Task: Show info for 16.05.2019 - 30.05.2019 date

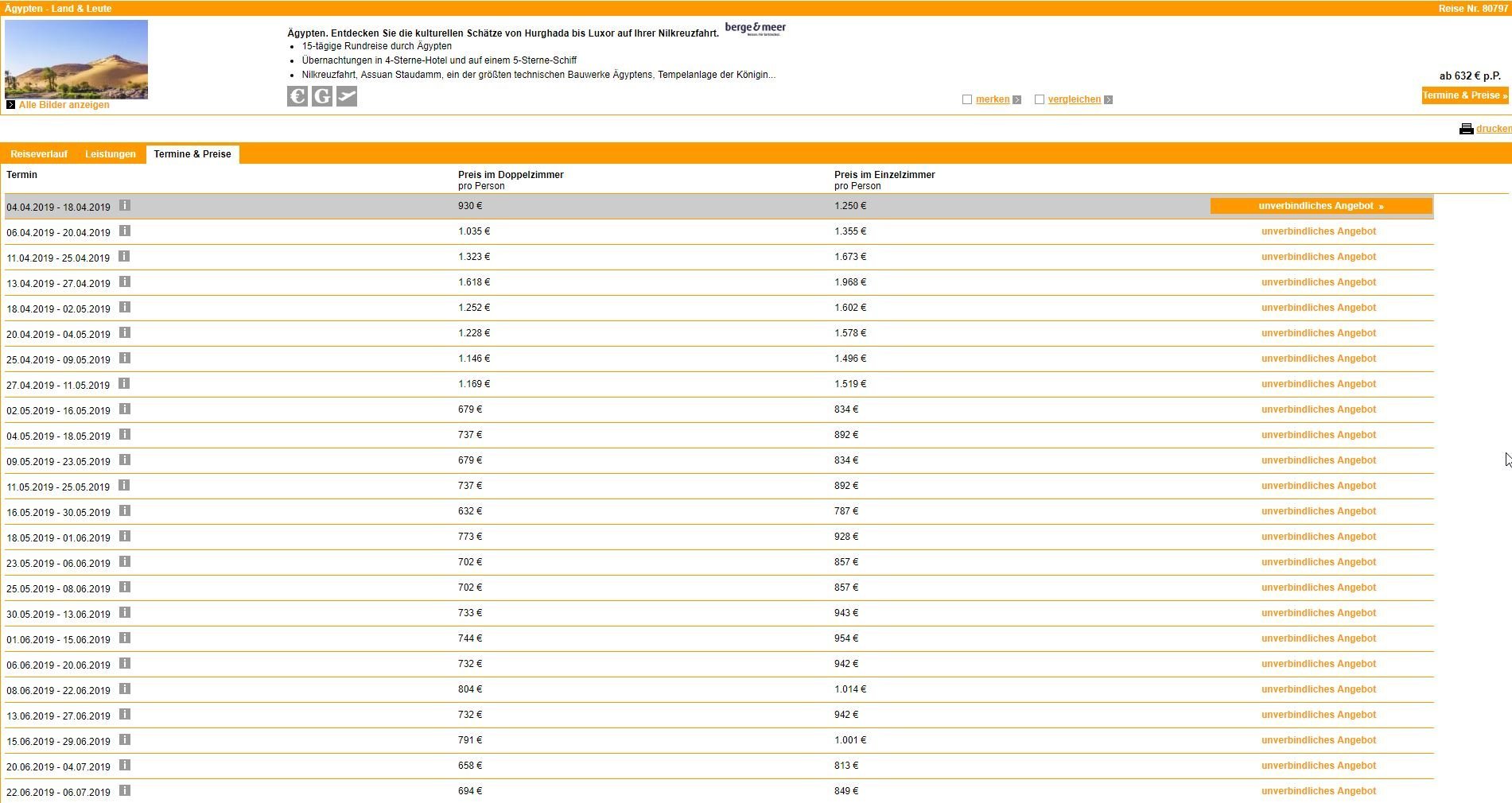Action: coord(125,510)
